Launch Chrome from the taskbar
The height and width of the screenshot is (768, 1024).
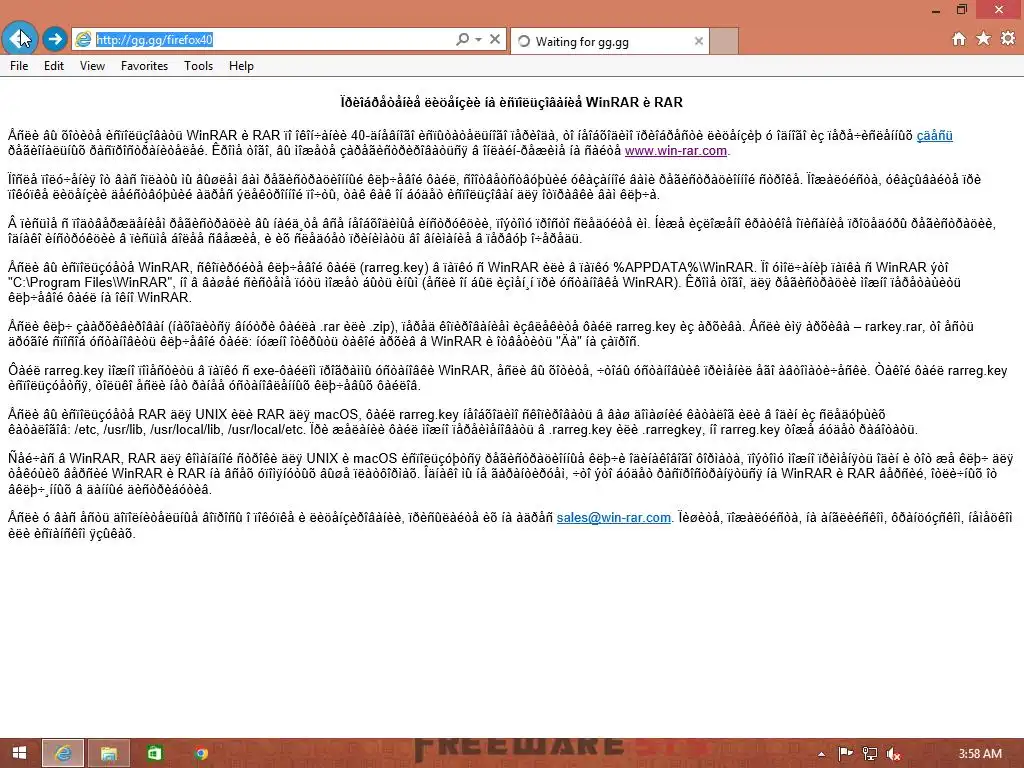coord(201,753)
